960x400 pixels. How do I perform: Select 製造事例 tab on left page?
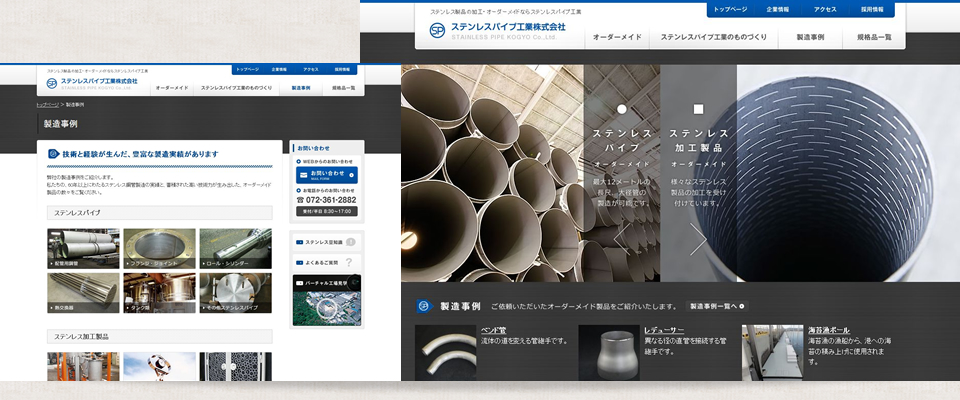pos(301,88)
